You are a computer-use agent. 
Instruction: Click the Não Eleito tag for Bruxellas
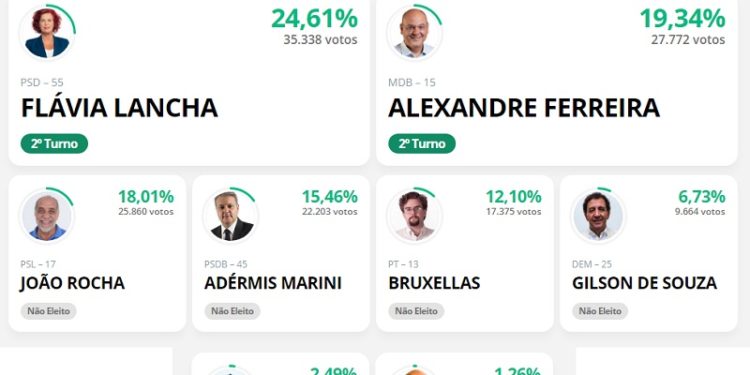(416, 311)
